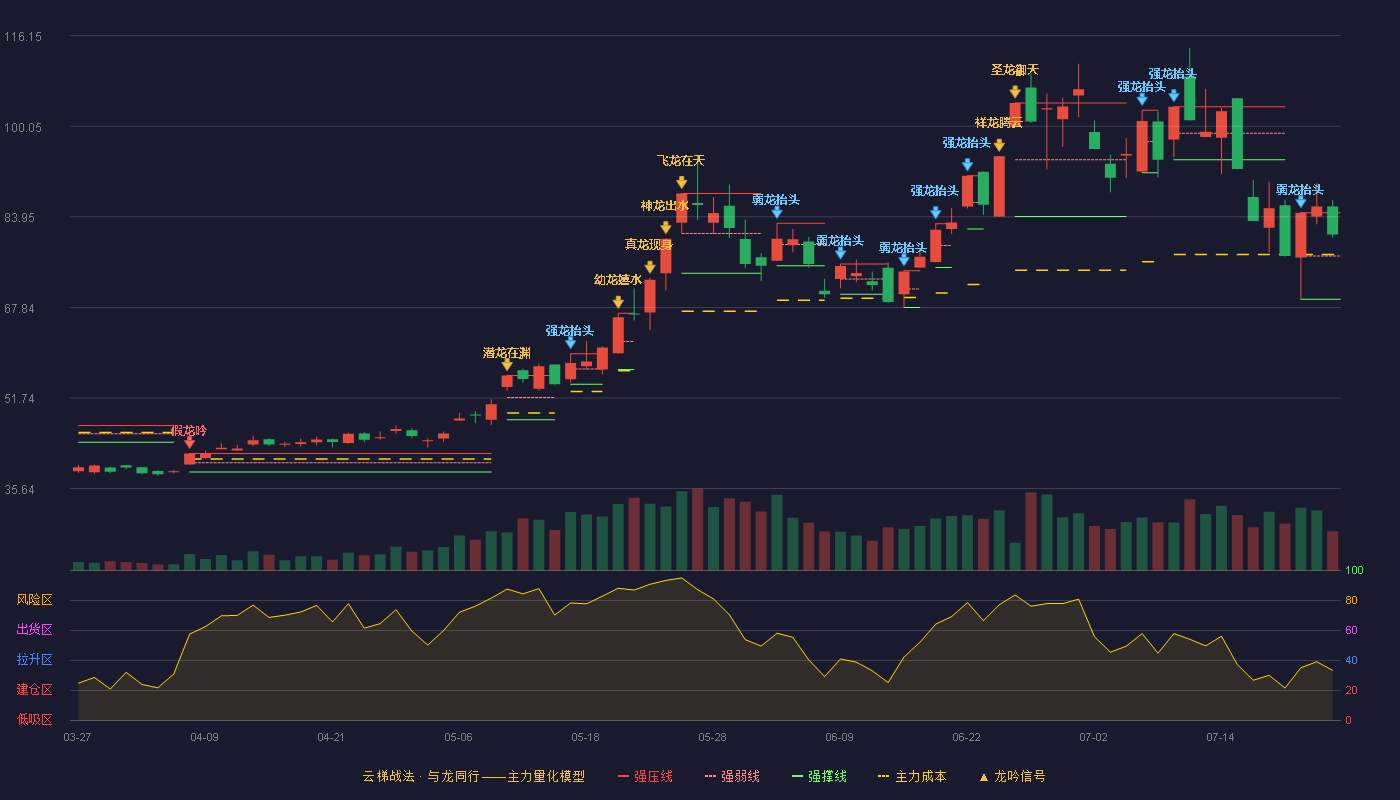Click the 出货区 zone label

34,630
